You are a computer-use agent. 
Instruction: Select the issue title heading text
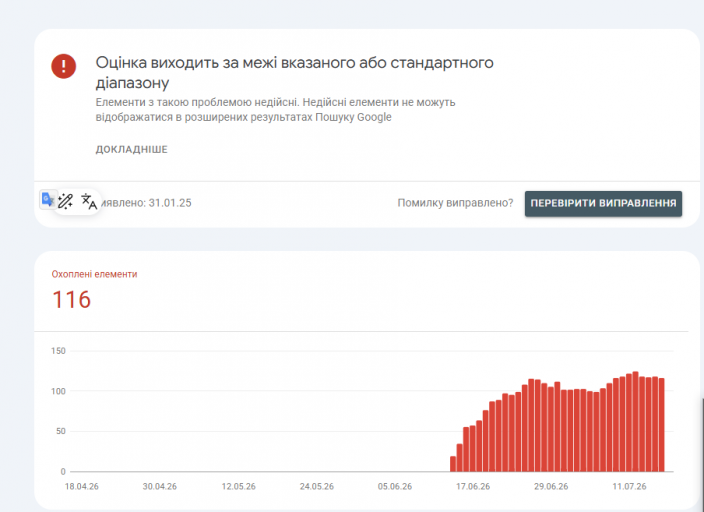(x=294, y=72)
